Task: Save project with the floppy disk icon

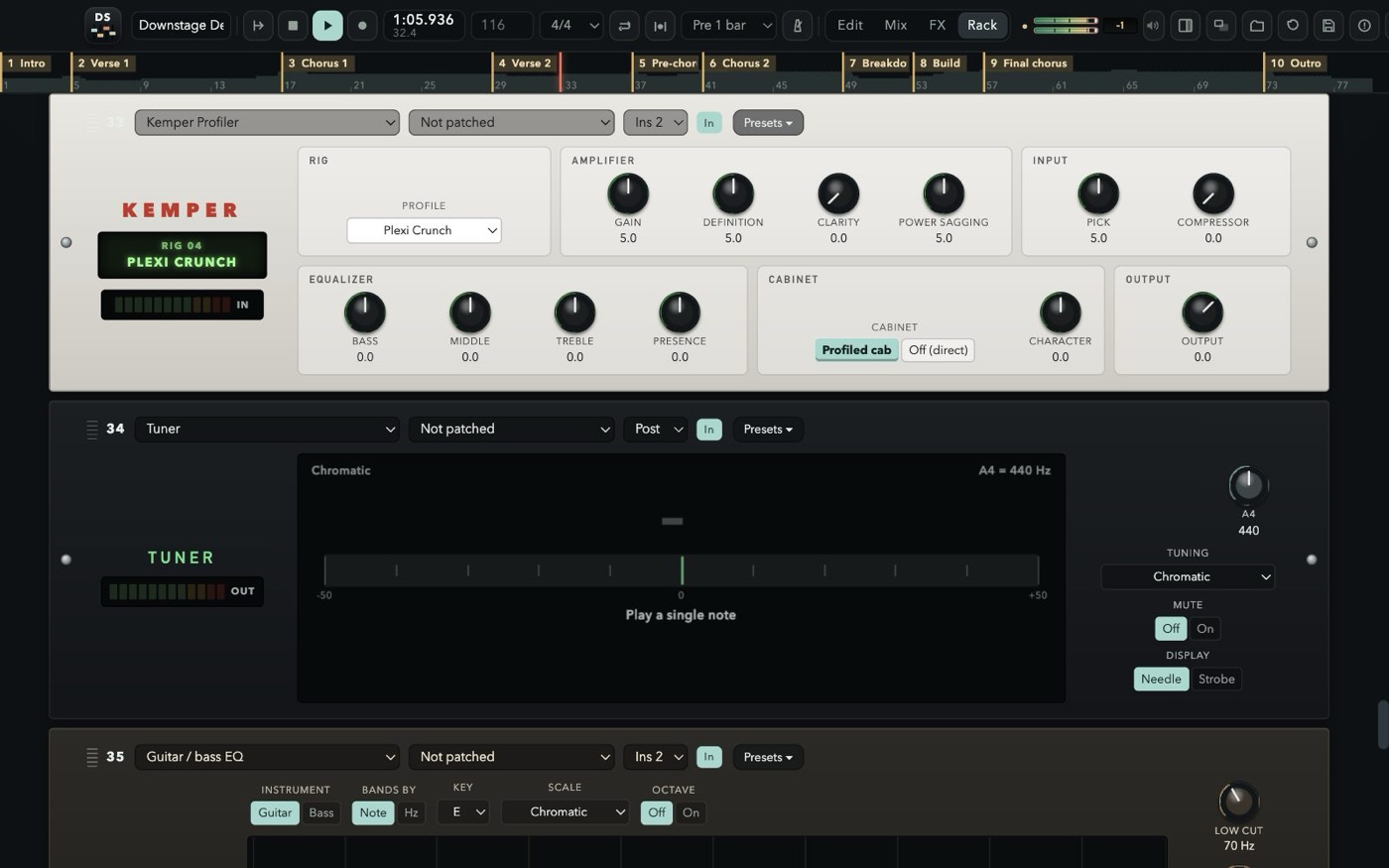Action: (x=1328, y=26)
